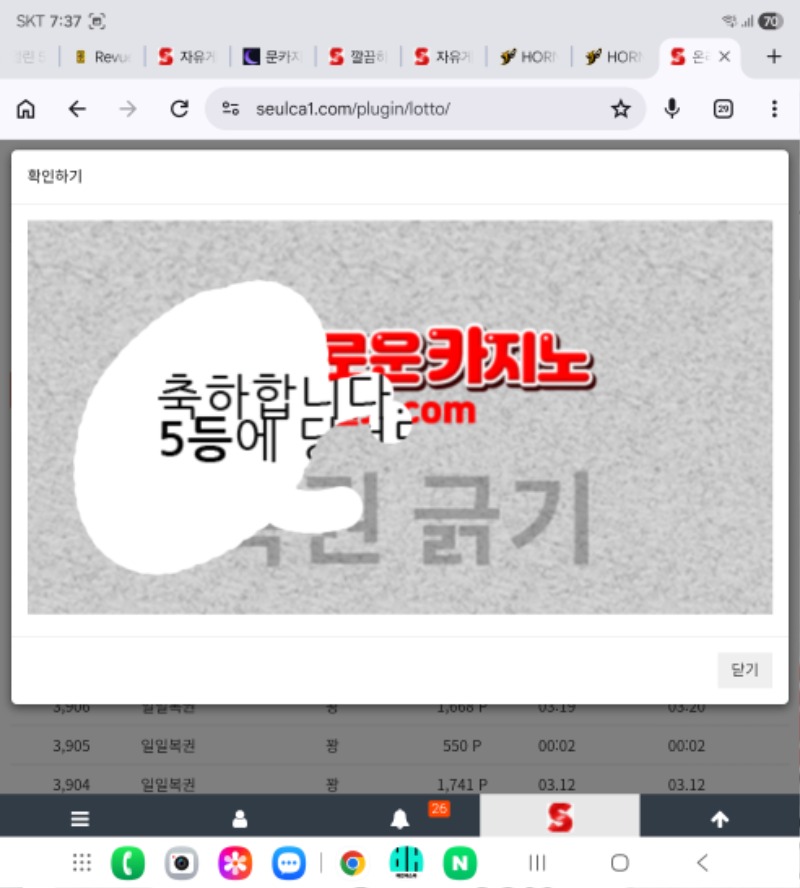Reload the lotto page
Viewport: 800px width, 888px height.
click(179, 109)
